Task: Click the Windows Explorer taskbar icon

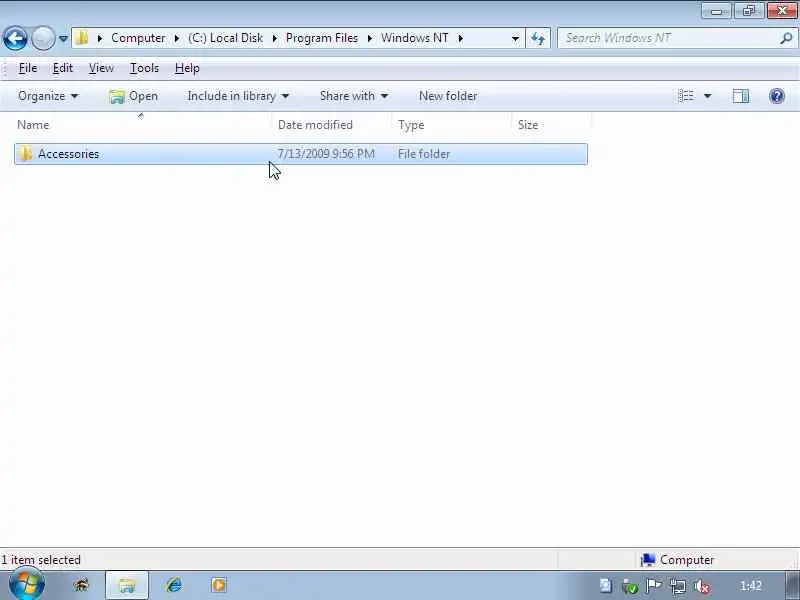Action: coord(127,585)
